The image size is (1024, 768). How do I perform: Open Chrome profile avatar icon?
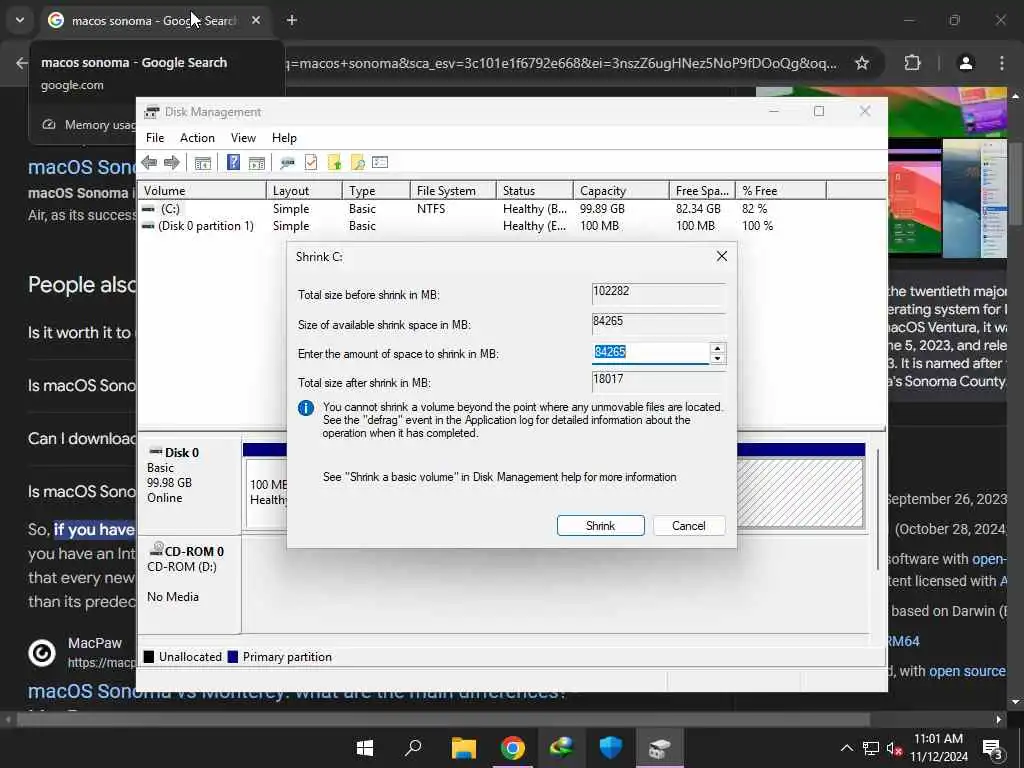pyautogui.click(x=965, y=63)
